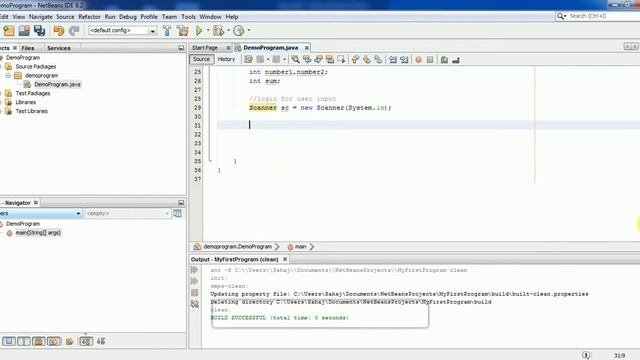Switch to the Services tab
The height and width of the screenshot is (360, 640).
pos(59,48)
